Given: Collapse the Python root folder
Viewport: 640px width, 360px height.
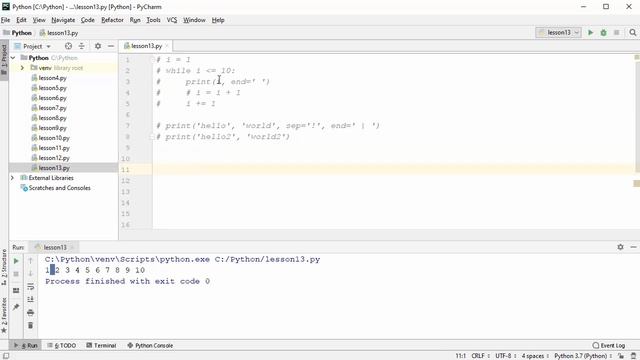Looking at the screenshot, I should point(13,58).
